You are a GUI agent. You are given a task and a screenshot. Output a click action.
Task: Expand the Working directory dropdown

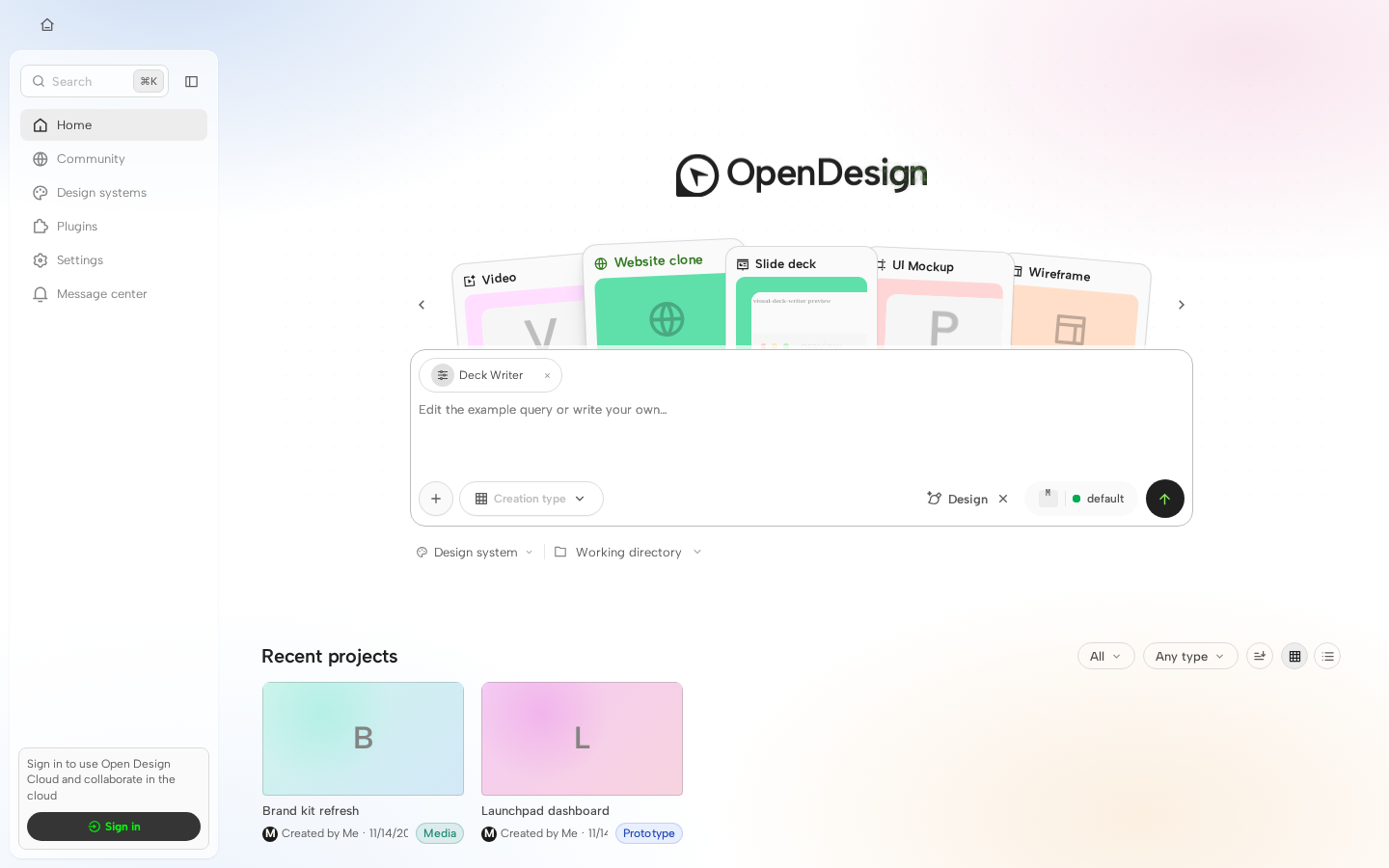(x=628, y=553)
